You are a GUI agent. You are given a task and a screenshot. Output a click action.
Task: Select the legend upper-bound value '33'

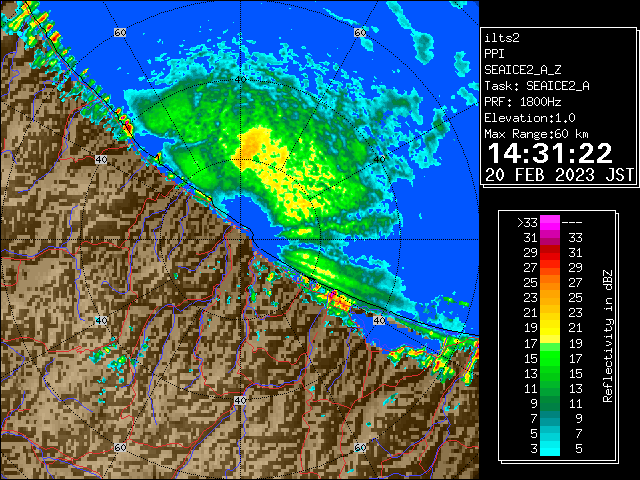pyautogui.click(x=575, y=238)
